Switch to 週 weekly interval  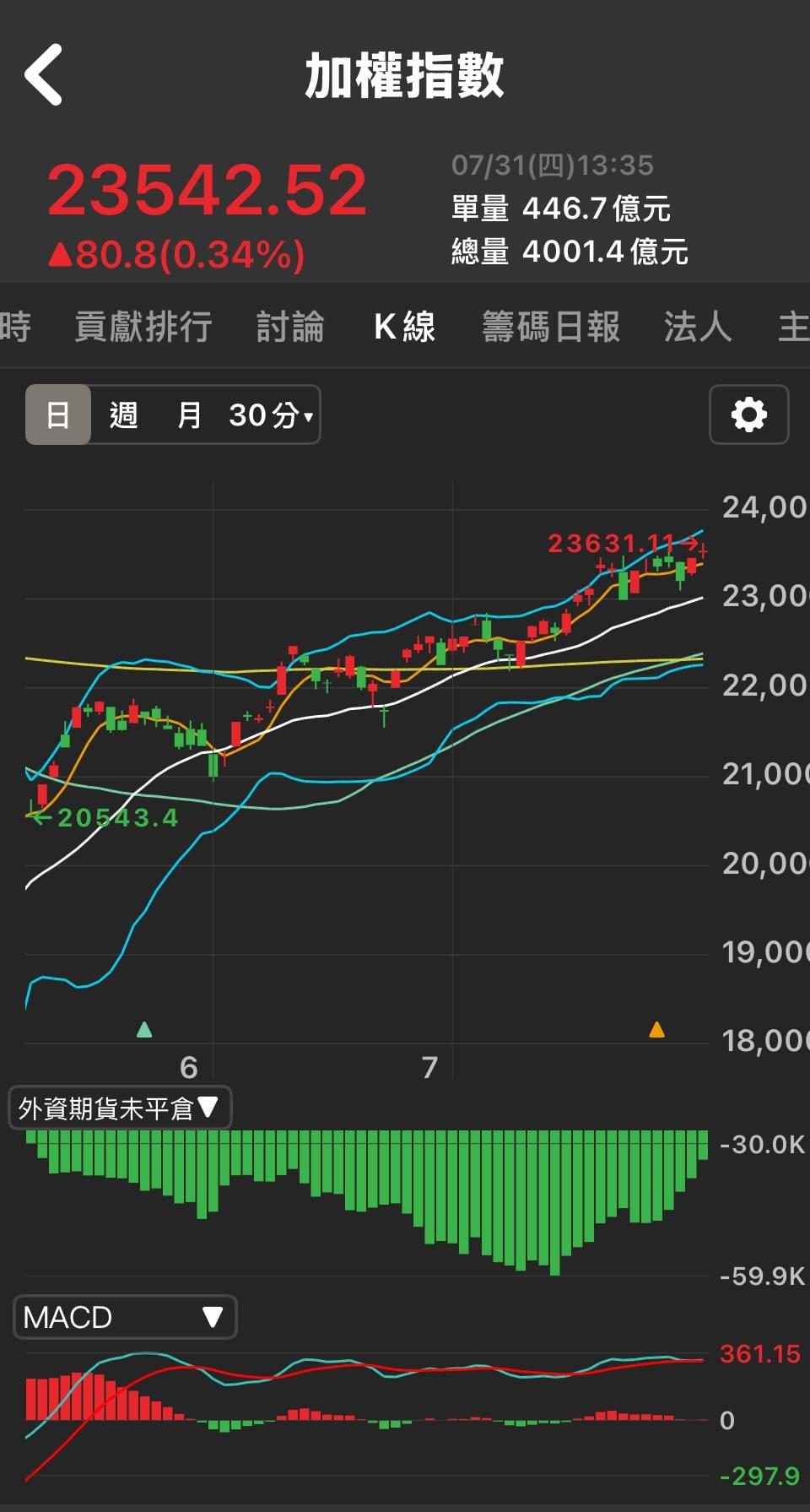(x=123, y=415)
